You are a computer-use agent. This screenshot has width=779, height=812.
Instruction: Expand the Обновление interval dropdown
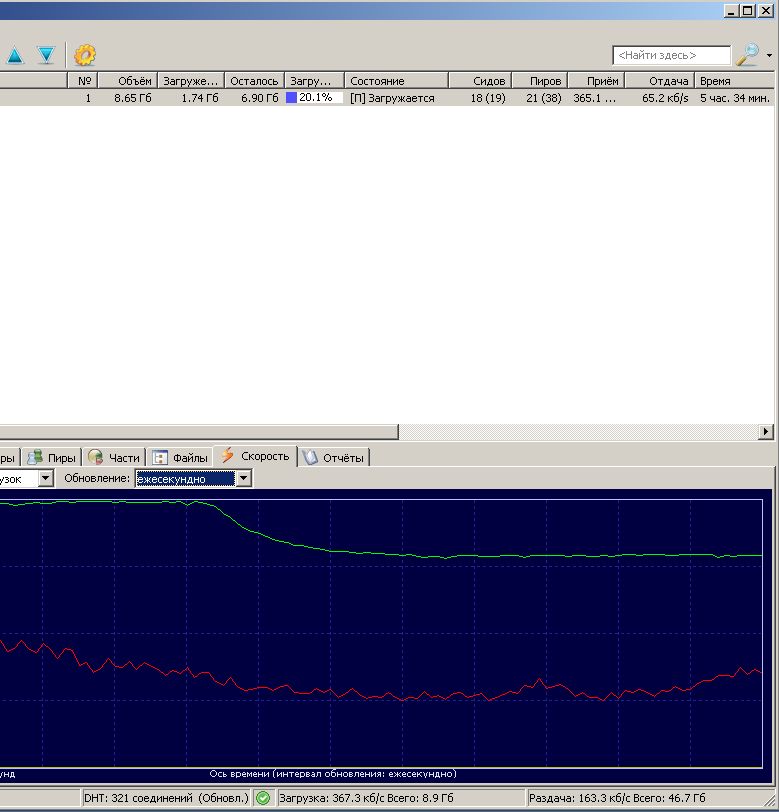click(243, 479)
